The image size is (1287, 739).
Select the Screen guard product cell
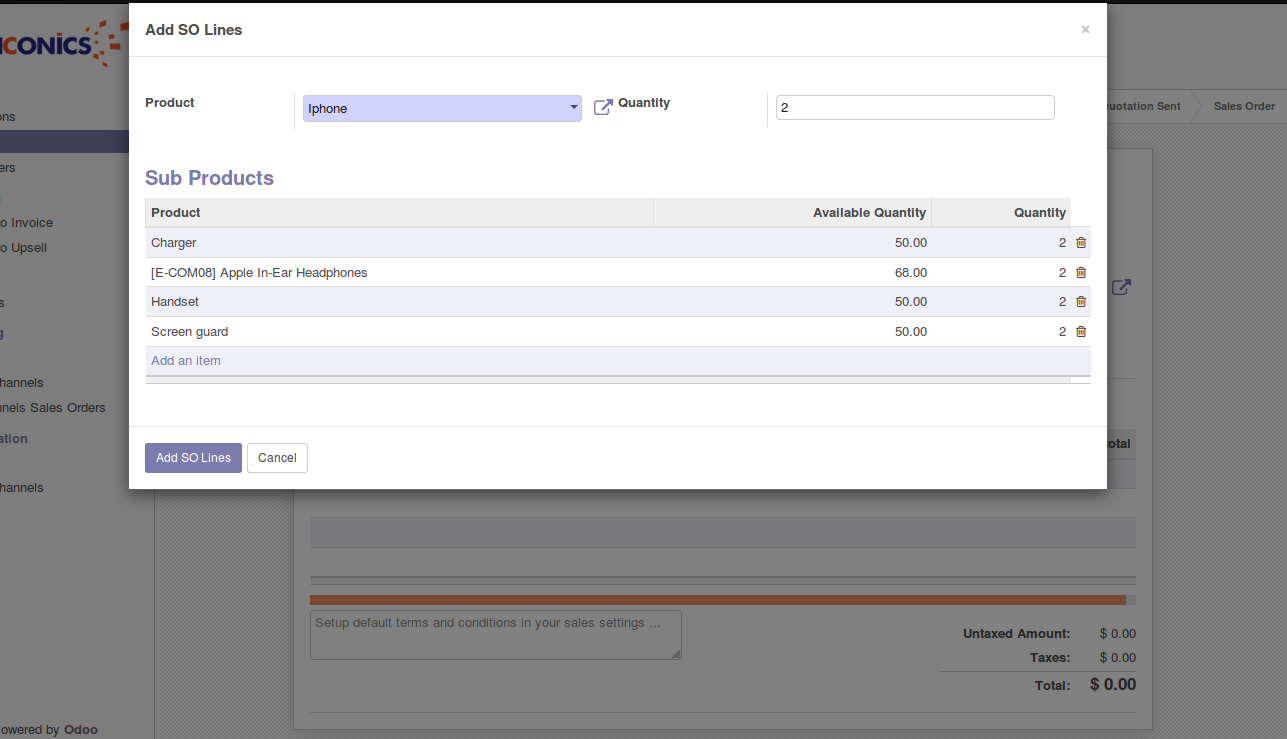pos(190,332)
